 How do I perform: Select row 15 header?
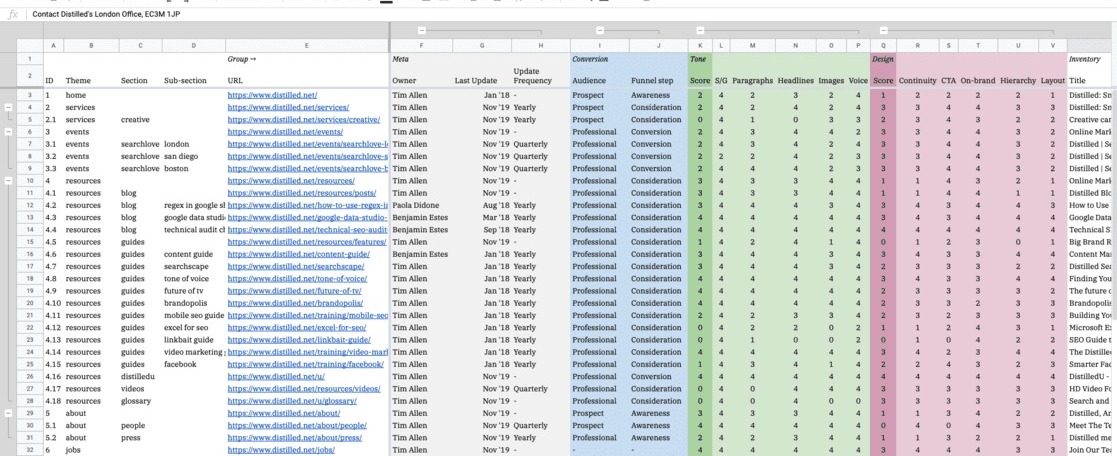pos(30,242)
